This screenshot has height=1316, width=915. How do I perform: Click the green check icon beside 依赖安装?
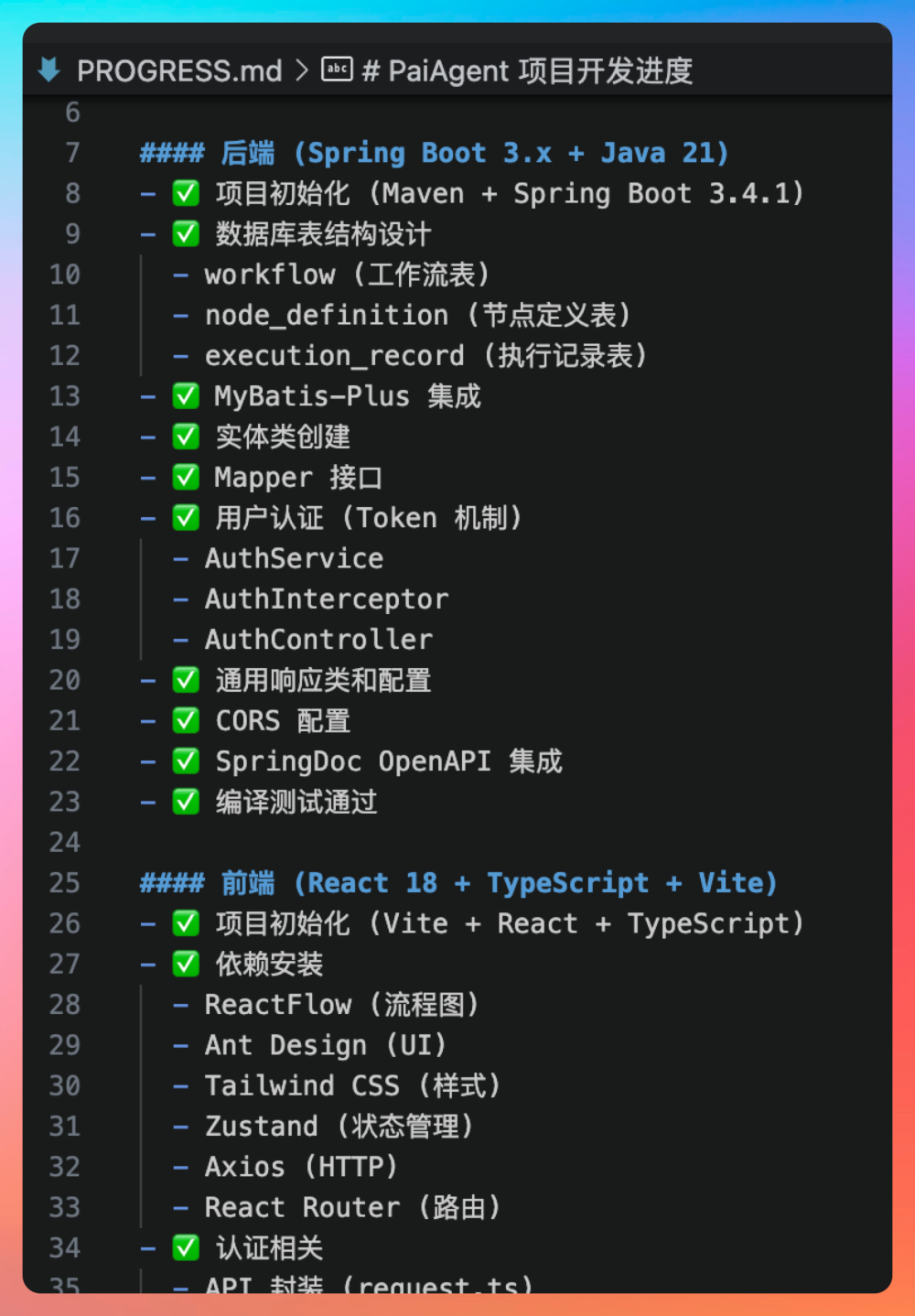click(x=186, y=964)
